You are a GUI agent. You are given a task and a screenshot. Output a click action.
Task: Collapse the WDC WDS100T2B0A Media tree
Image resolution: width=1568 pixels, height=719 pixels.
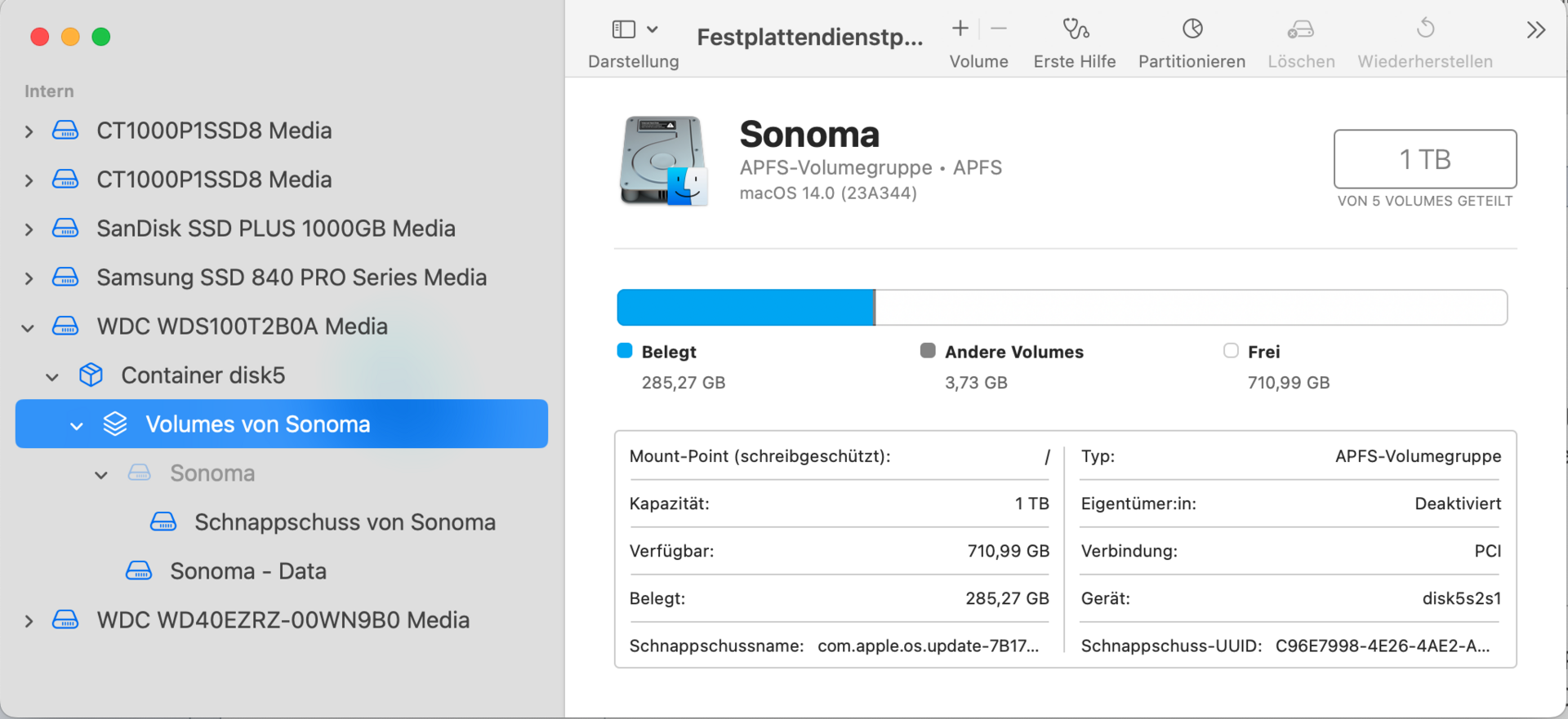(x=28, y=328)
